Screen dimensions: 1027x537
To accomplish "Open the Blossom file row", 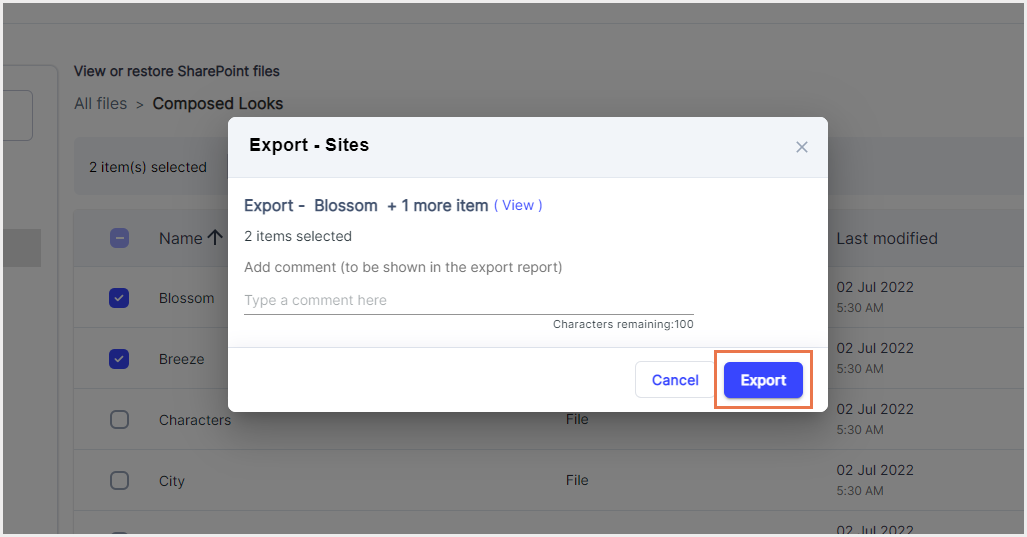I will click(186, 298).
